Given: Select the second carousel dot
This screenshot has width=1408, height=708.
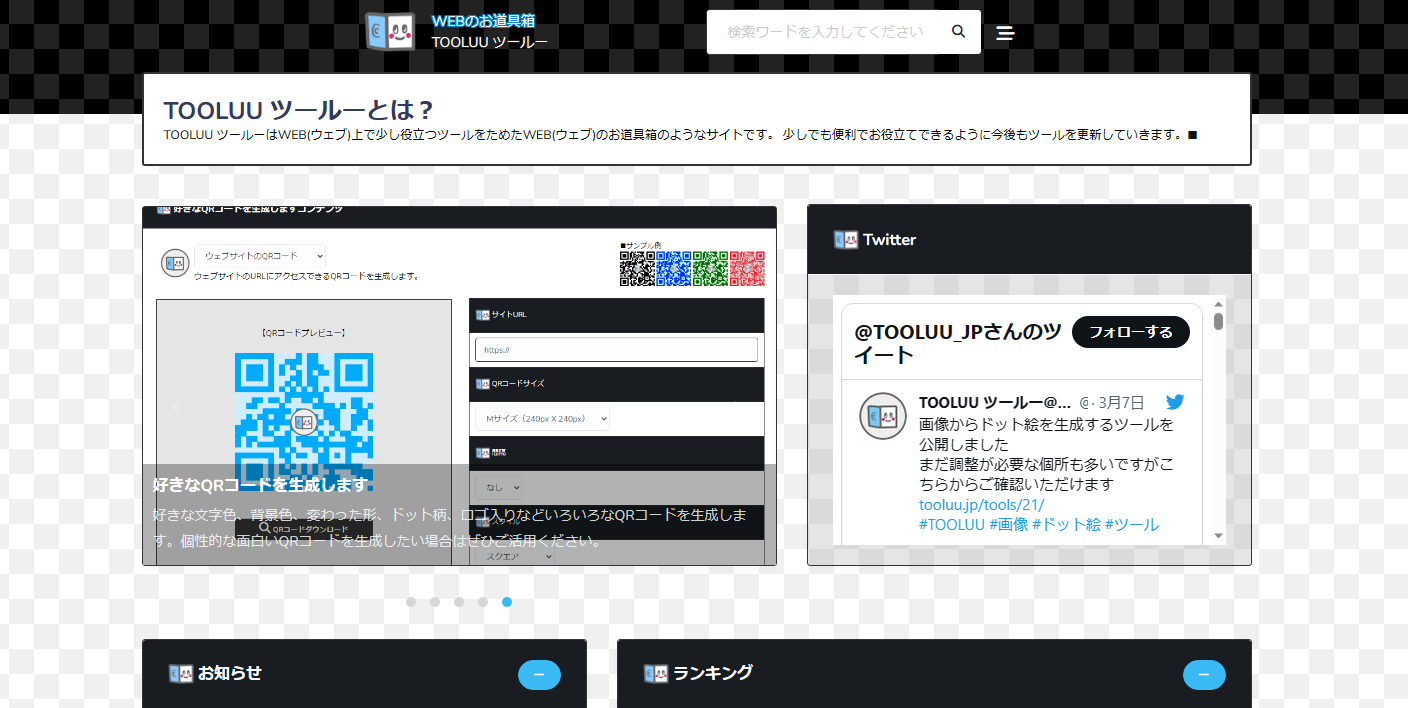Looking at the screenshot, I should click(x=435, y=602).
